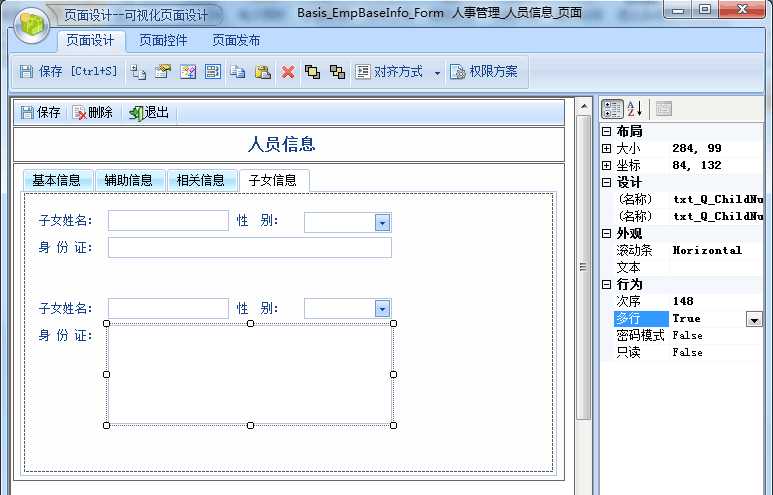The image size is (773, 495).
Task: Click the 保存 [Ctrl+S] toolbar button
Action: pos(69,72)
